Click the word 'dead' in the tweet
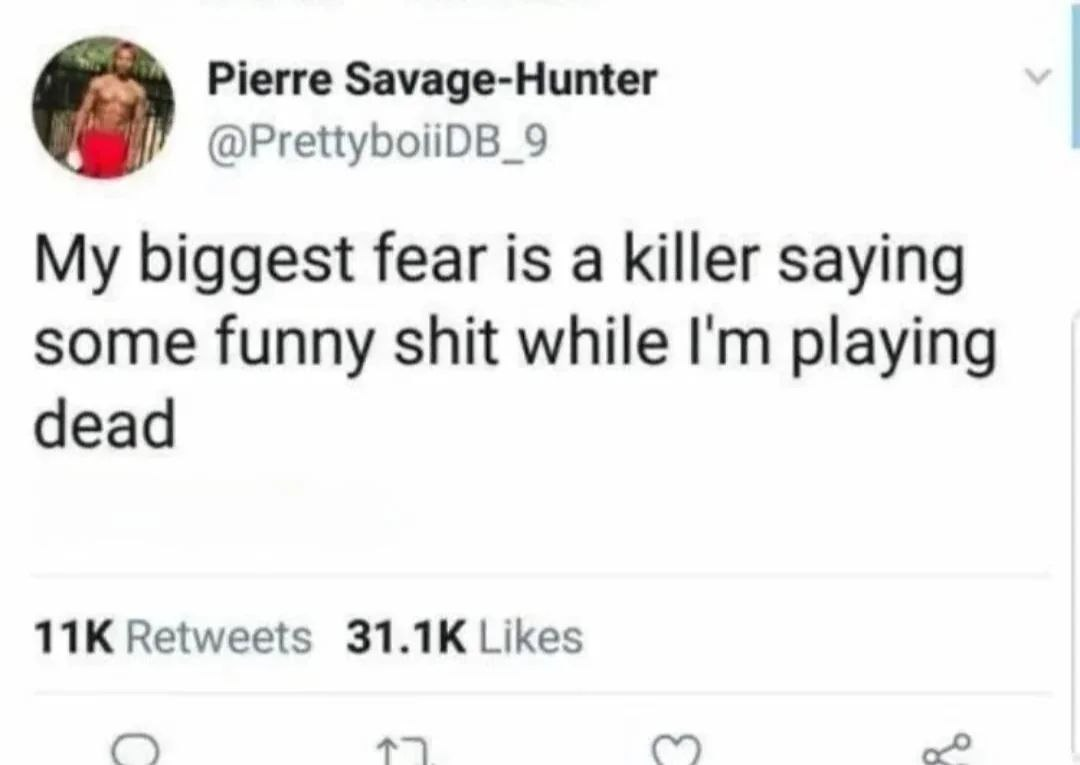Image resolution: width=1080 pixels, height=765 pixels. point(104,425)
